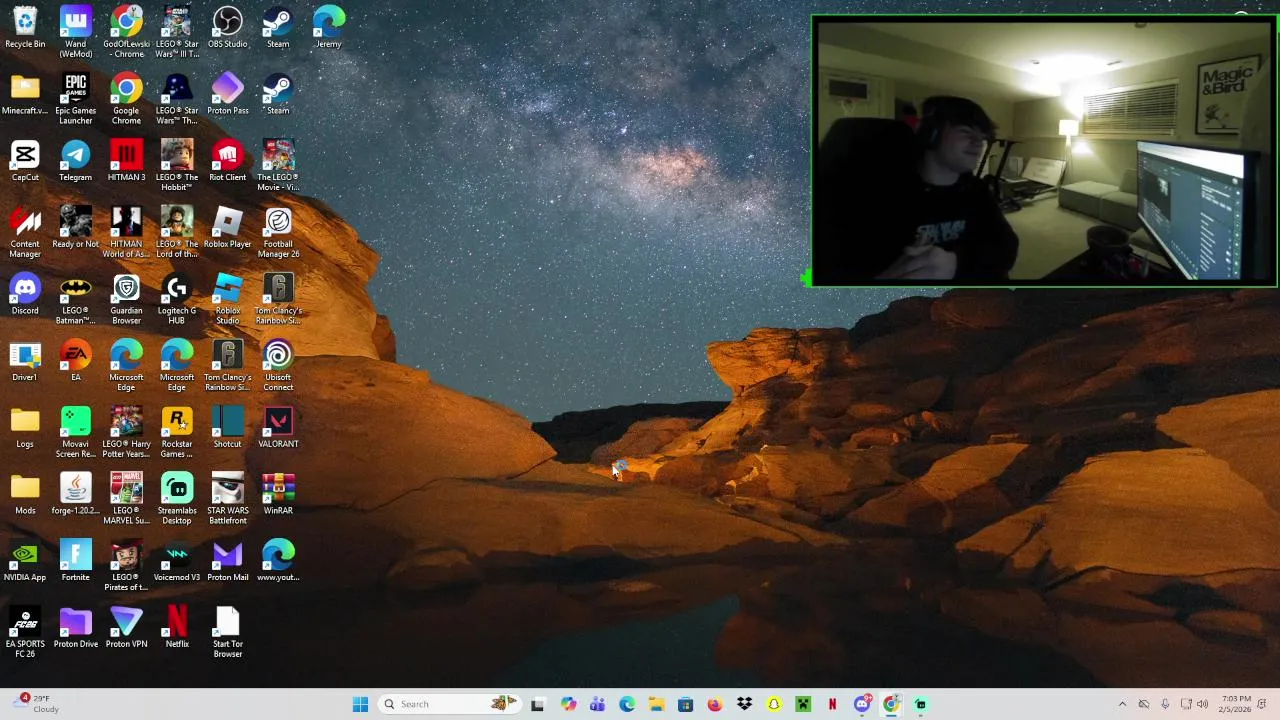This screenshot has height=720, width=1280.
Task: Select the STAR WARS Battlefront icon
Action: click(228, 500)
